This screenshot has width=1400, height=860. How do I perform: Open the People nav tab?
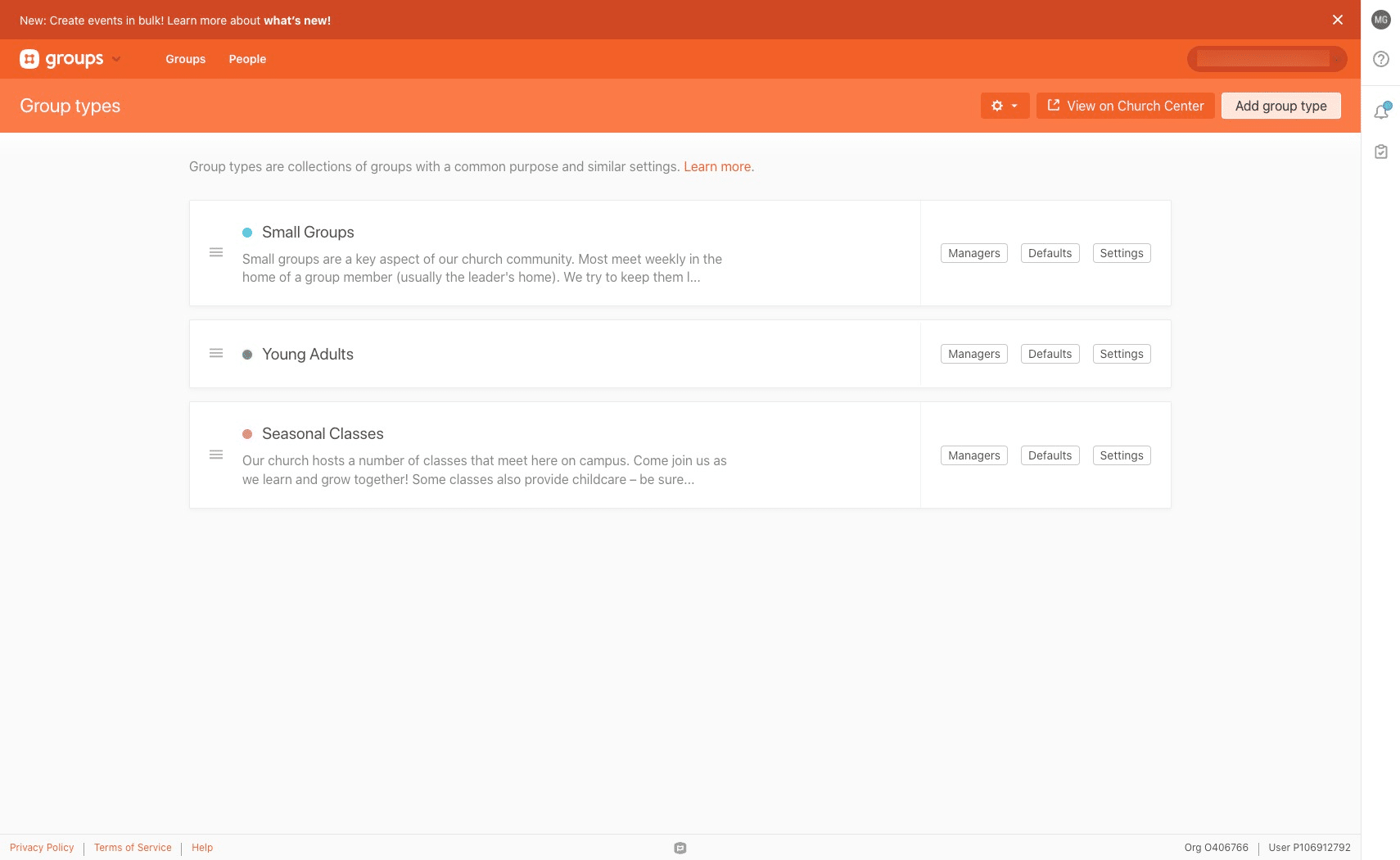(247, 59)
